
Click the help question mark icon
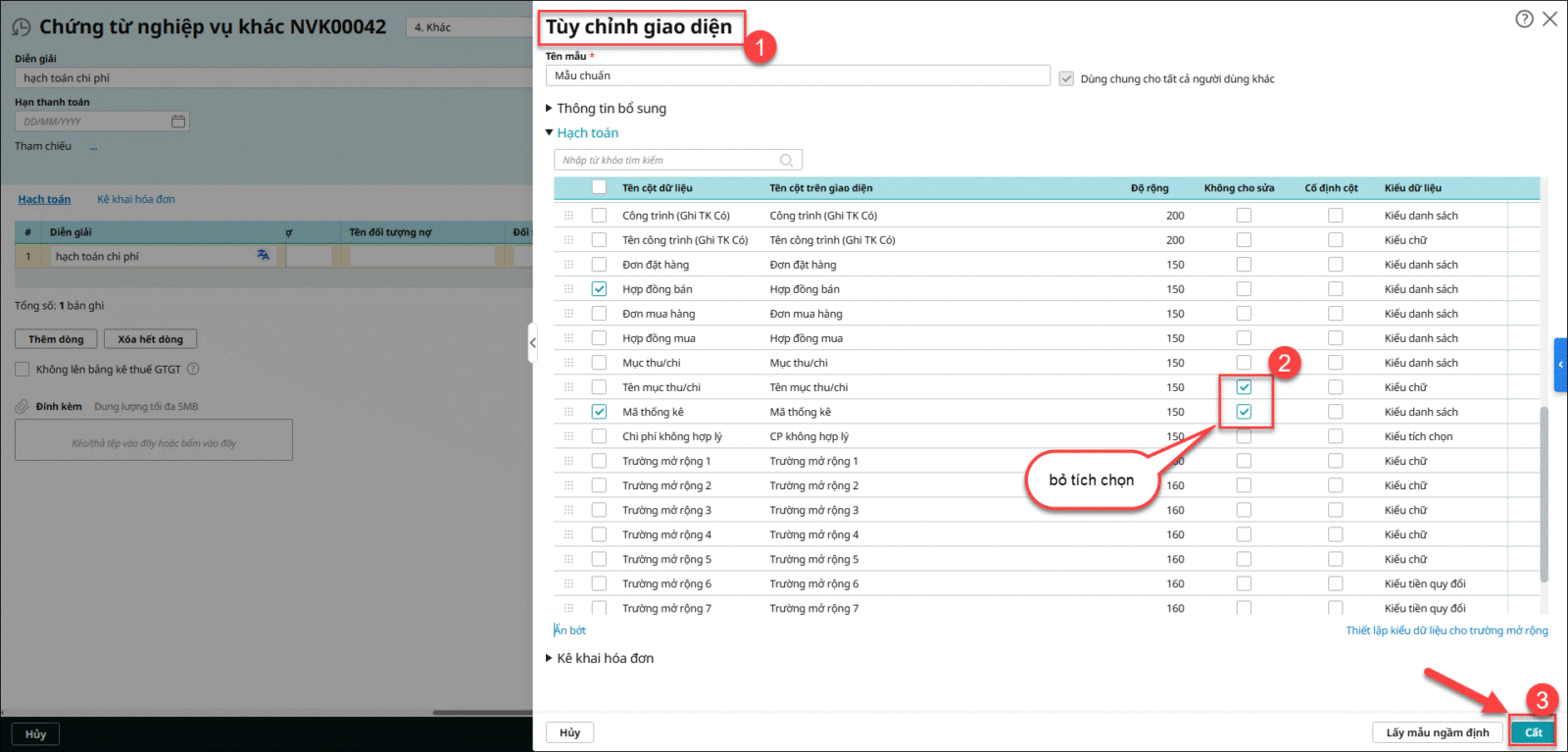point(1524,19)
